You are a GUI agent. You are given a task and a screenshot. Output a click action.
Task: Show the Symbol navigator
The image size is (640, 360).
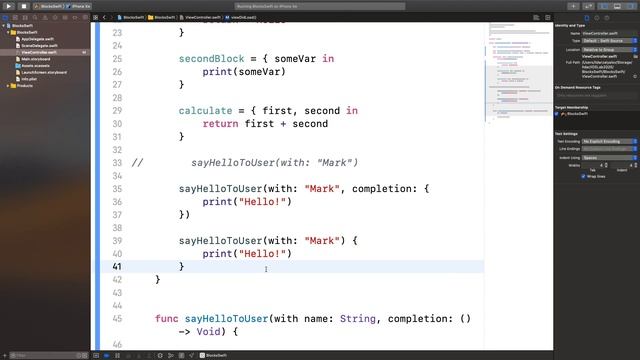point(25,18)
